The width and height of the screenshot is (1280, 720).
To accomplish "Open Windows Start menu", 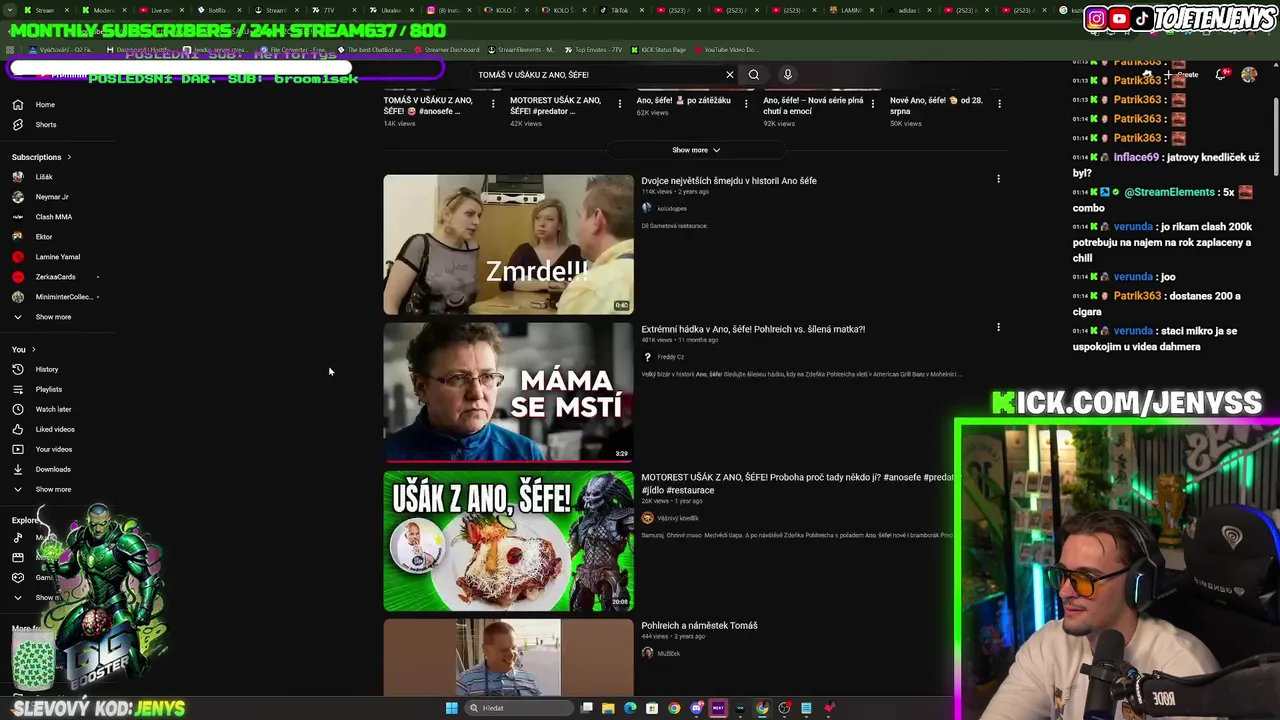I will click(451, 708).
